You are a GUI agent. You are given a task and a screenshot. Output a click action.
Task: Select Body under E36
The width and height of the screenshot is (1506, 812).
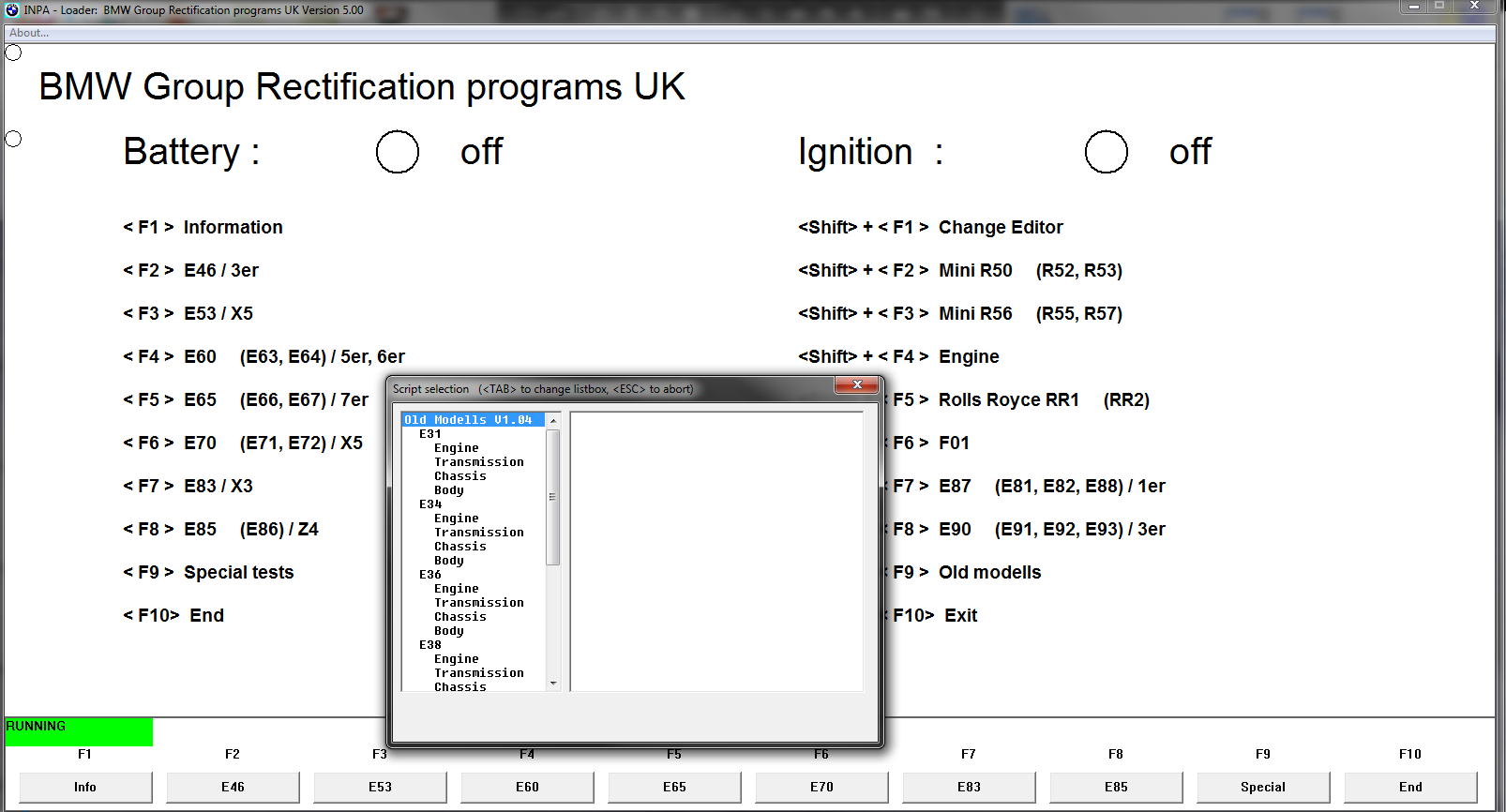point(449,631)
